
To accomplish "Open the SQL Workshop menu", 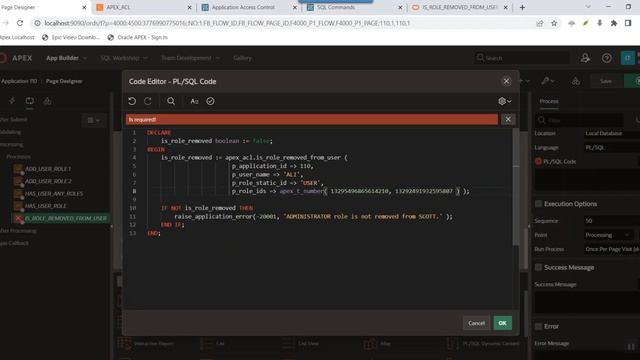I will [x=124, y=58].
